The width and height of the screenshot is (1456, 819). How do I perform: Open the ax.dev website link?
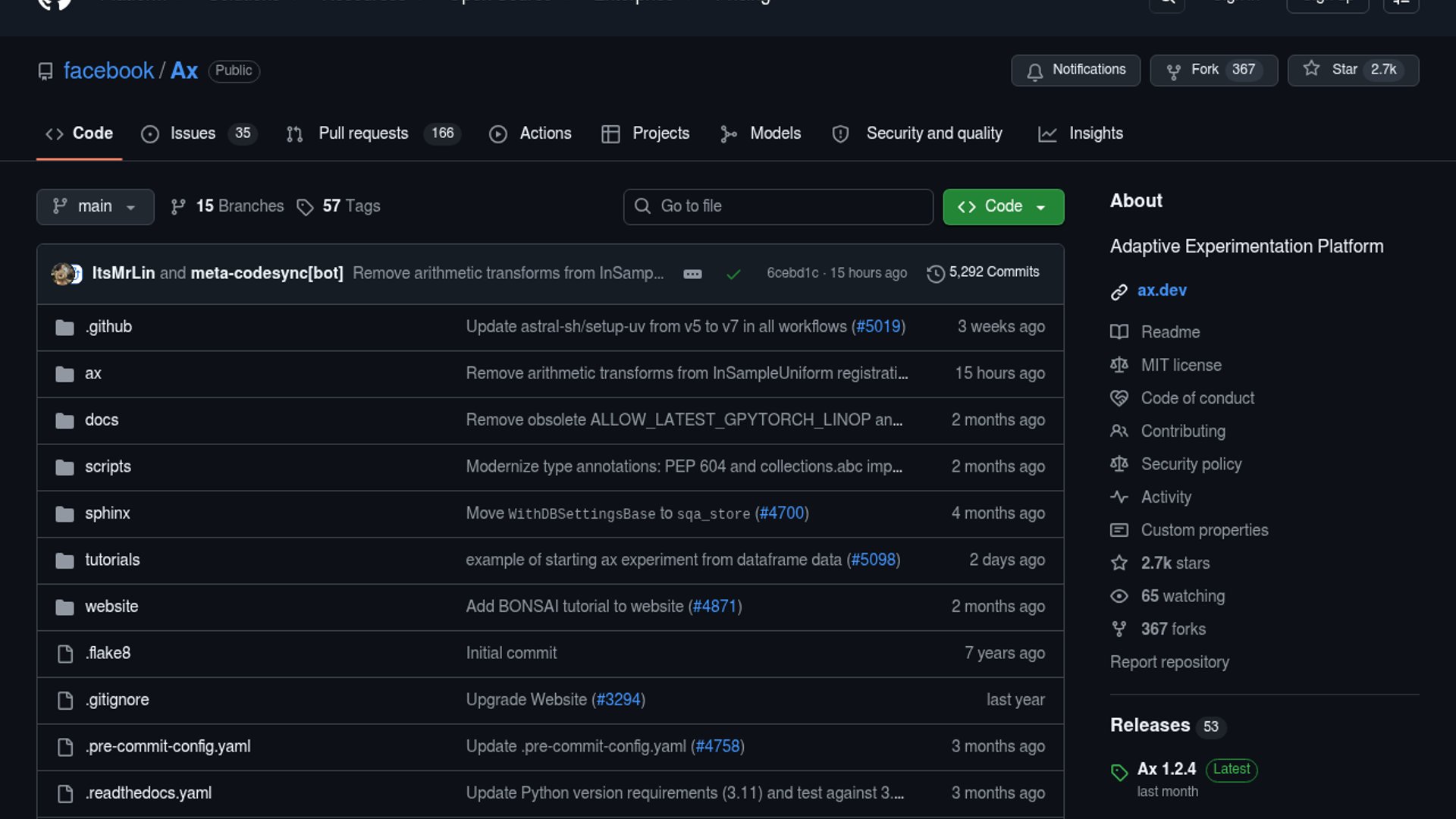[1162, 290]
